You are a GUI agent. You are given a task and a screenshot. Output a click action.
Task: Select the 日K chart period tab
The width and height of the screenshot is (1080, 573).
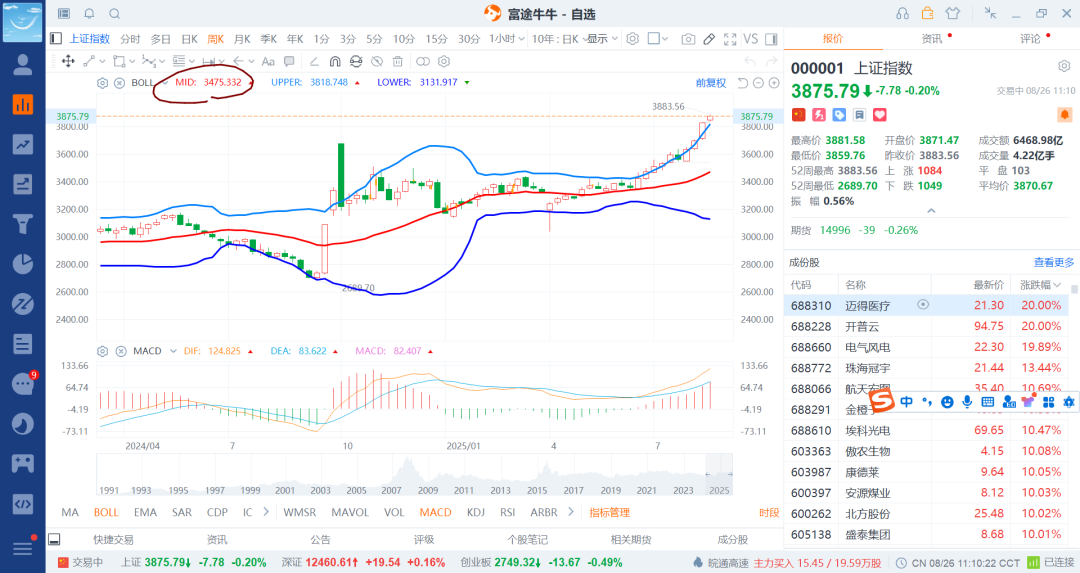pos(189,39)
